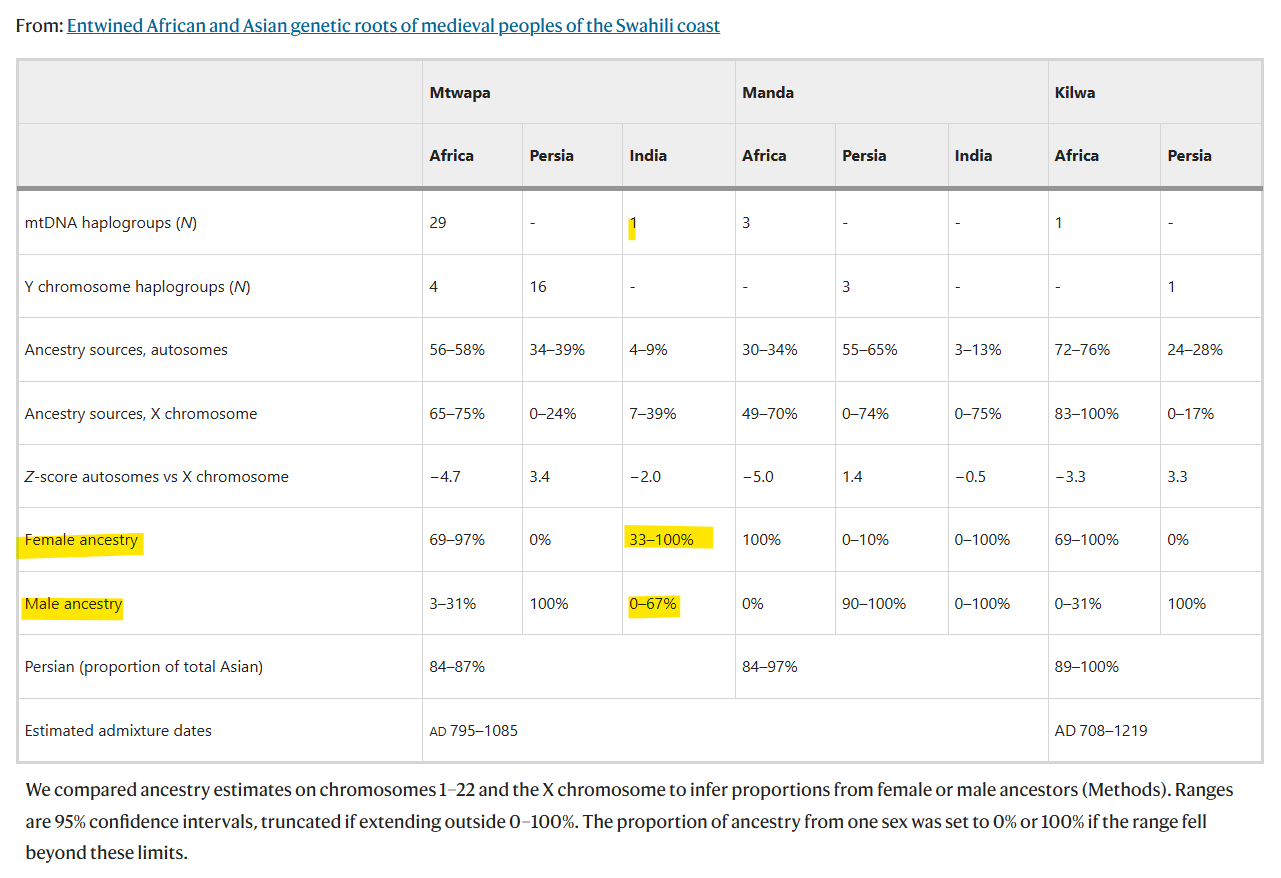Click the Manda Persia 55–65% autosomes cell
Viewport: 1281px width, 878px height.
870,350
